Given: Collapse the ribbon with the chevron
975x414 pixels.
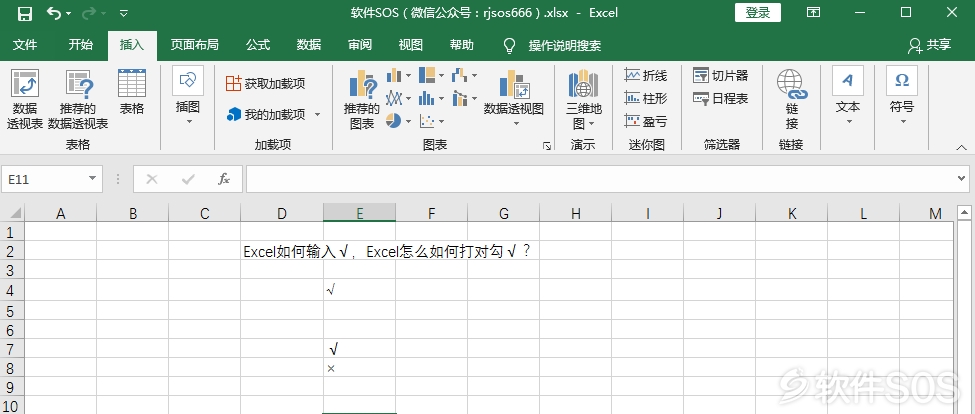Looking at the screenshot, I should 962,147.
